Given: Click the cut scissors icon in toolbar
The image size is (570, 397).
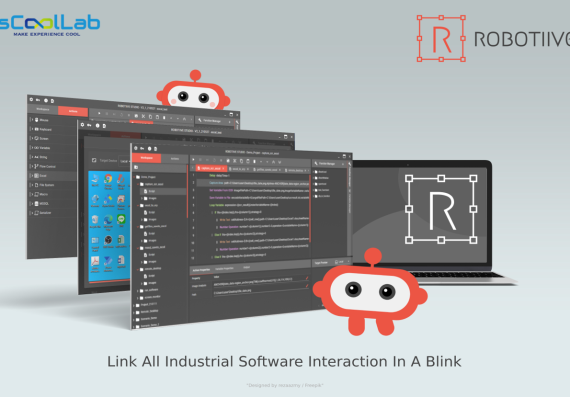Looking at the screenshot, I should pyautogui.click(x=234, y=161).
